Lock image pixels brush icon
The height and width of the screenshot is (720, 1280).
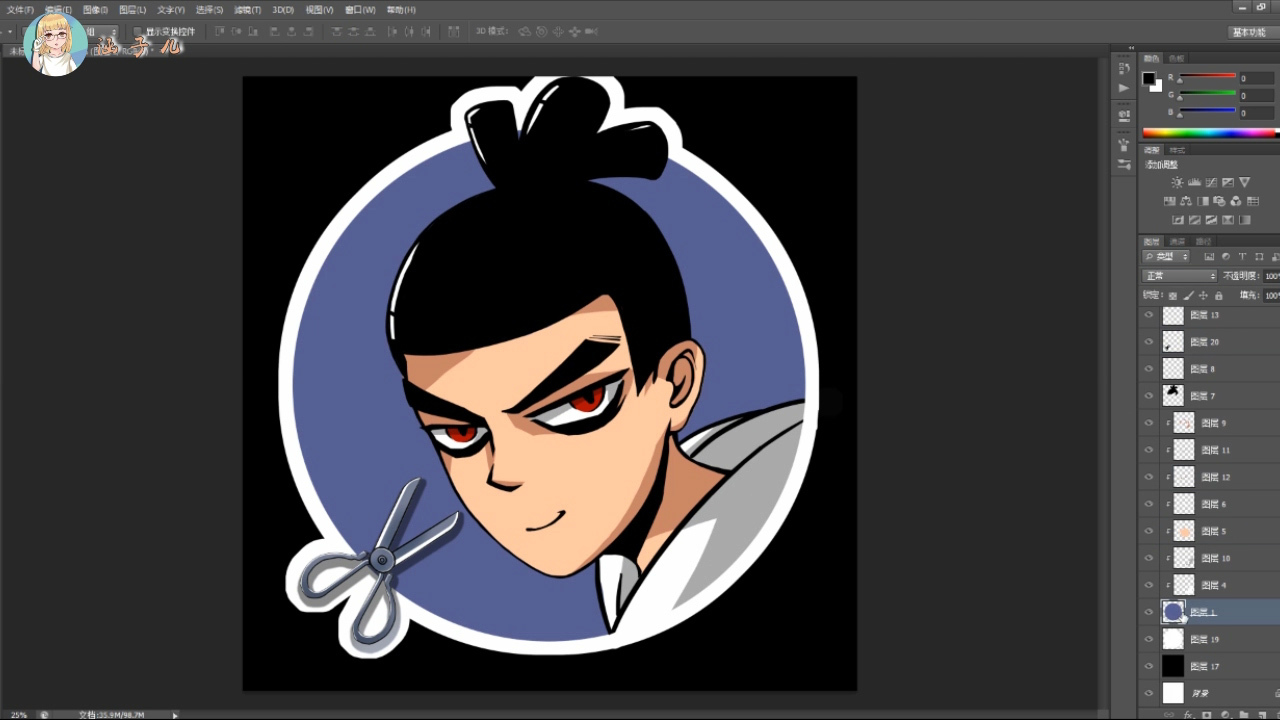click(x=1188, y=296)
